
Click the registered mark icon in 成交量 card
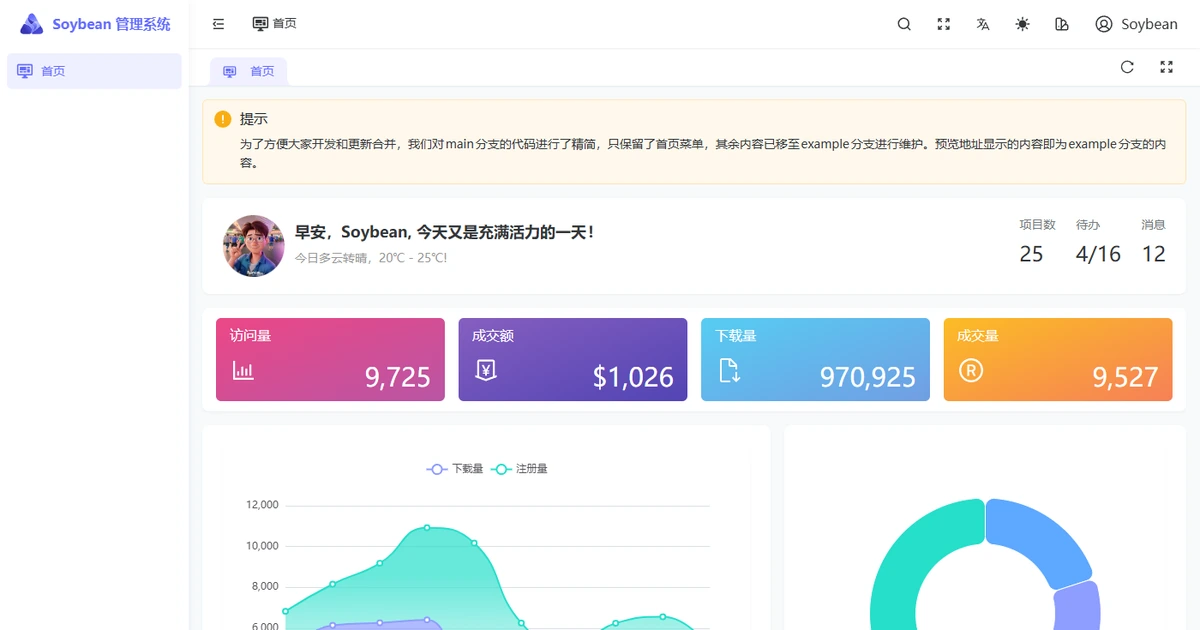click(971, 370)
